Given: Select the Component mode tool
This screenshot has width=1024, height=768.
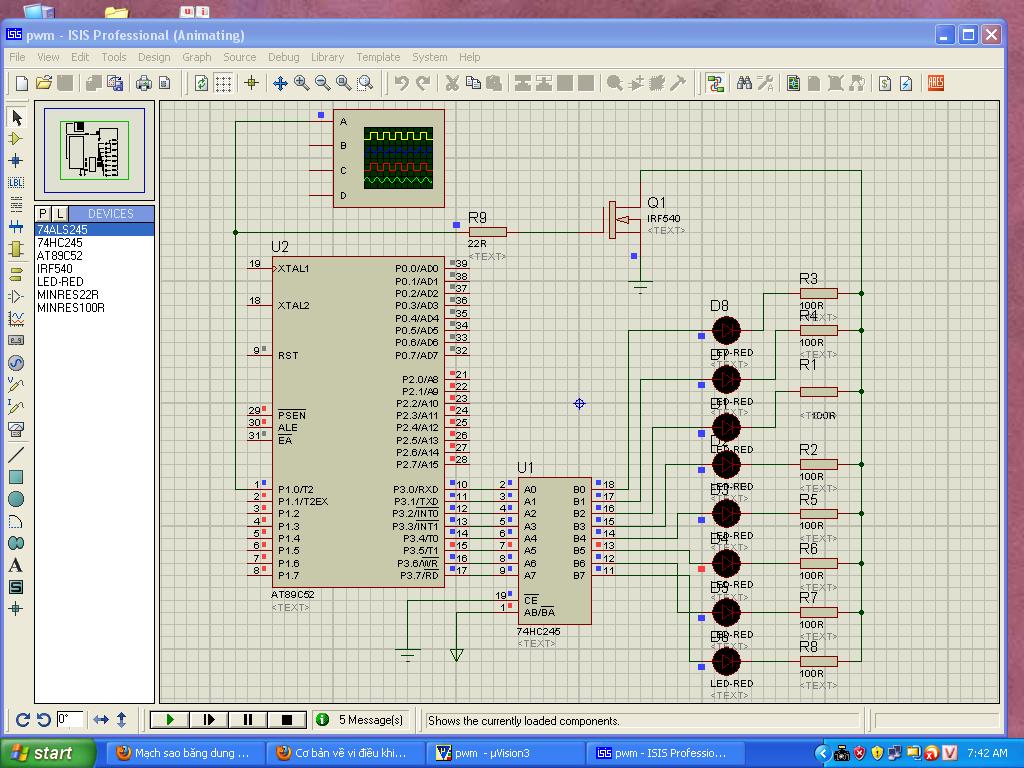Looking at the screenshot, I should coord(16,139).
